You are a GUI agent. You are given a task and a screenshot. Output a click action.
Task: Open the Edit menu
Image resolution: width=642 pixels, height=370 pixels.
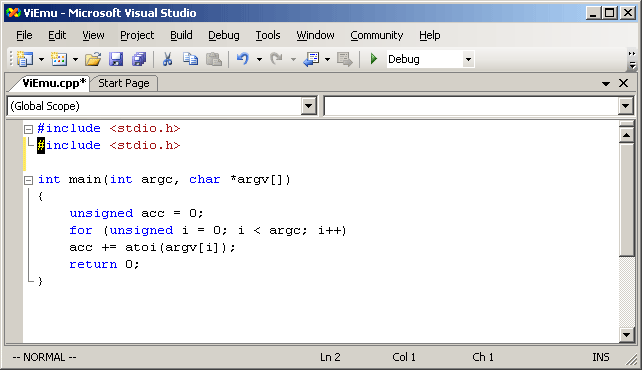57,36
